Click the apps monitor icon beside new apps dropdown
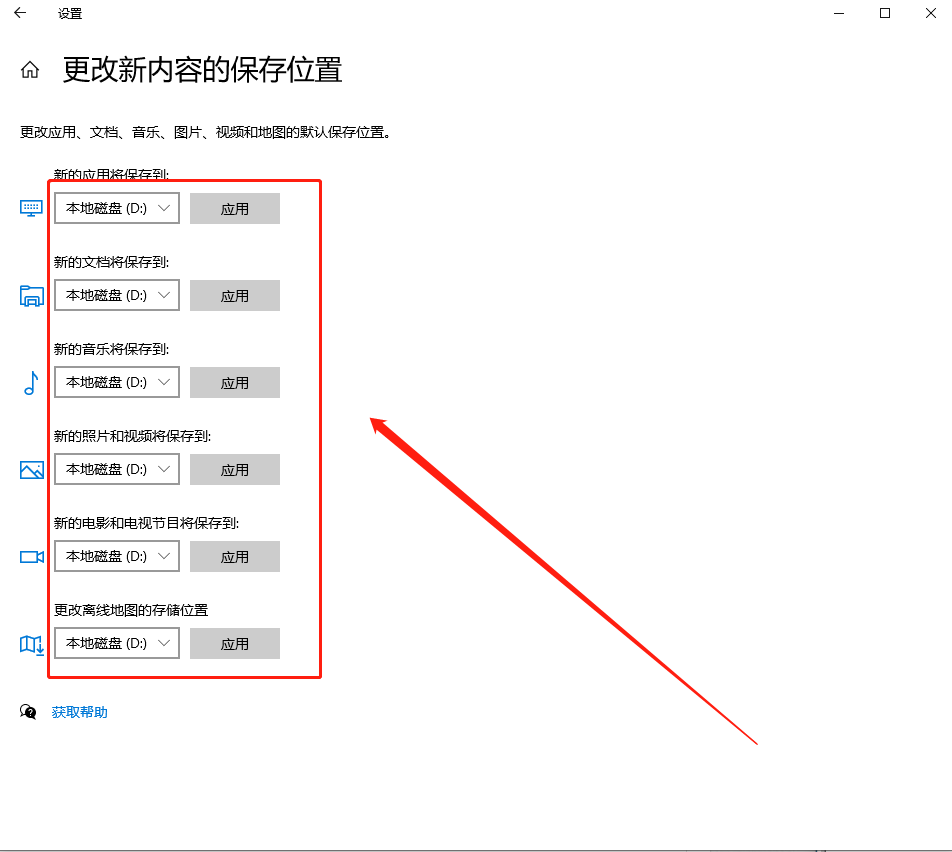This screenshot has height=852, width=952. (x=31, y=208)
